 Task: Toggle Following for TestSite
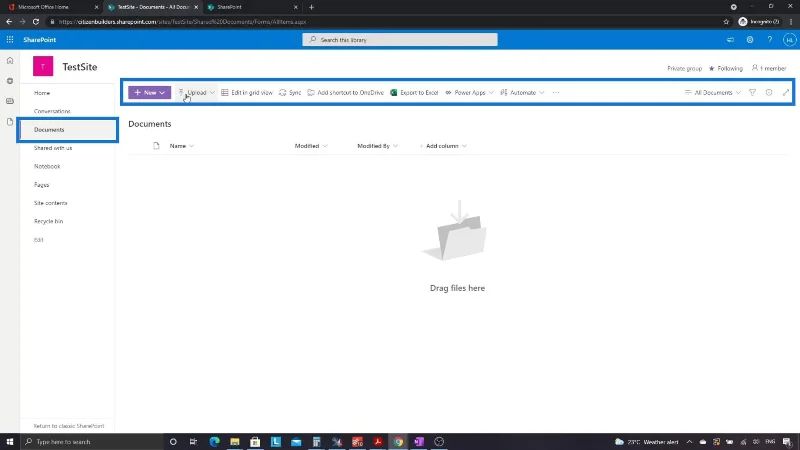(726, 68)
